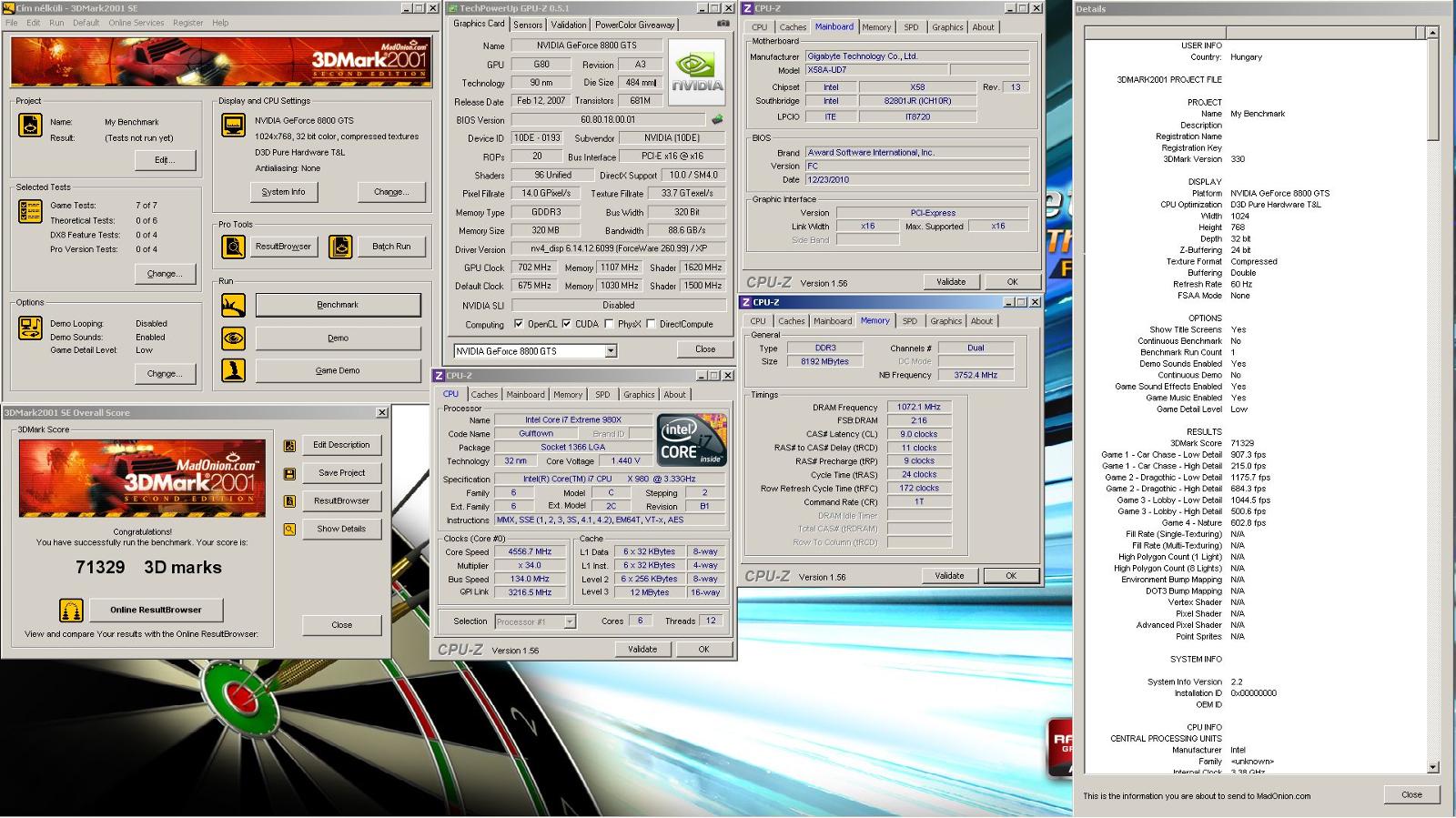Open the Register menu in 3DMark2001

click(x=188, y=23)
